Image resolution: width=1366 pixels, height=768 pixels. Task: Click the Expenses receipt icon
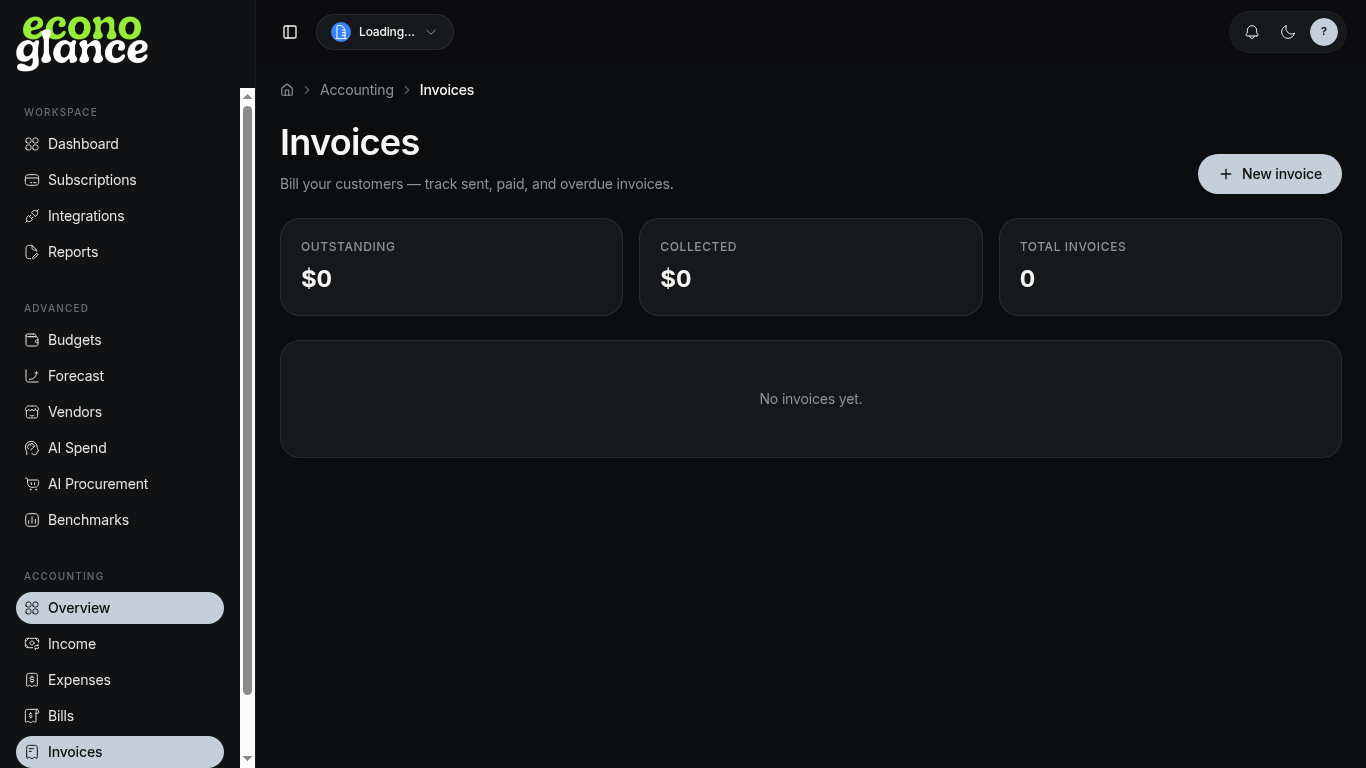click(32, 680)
